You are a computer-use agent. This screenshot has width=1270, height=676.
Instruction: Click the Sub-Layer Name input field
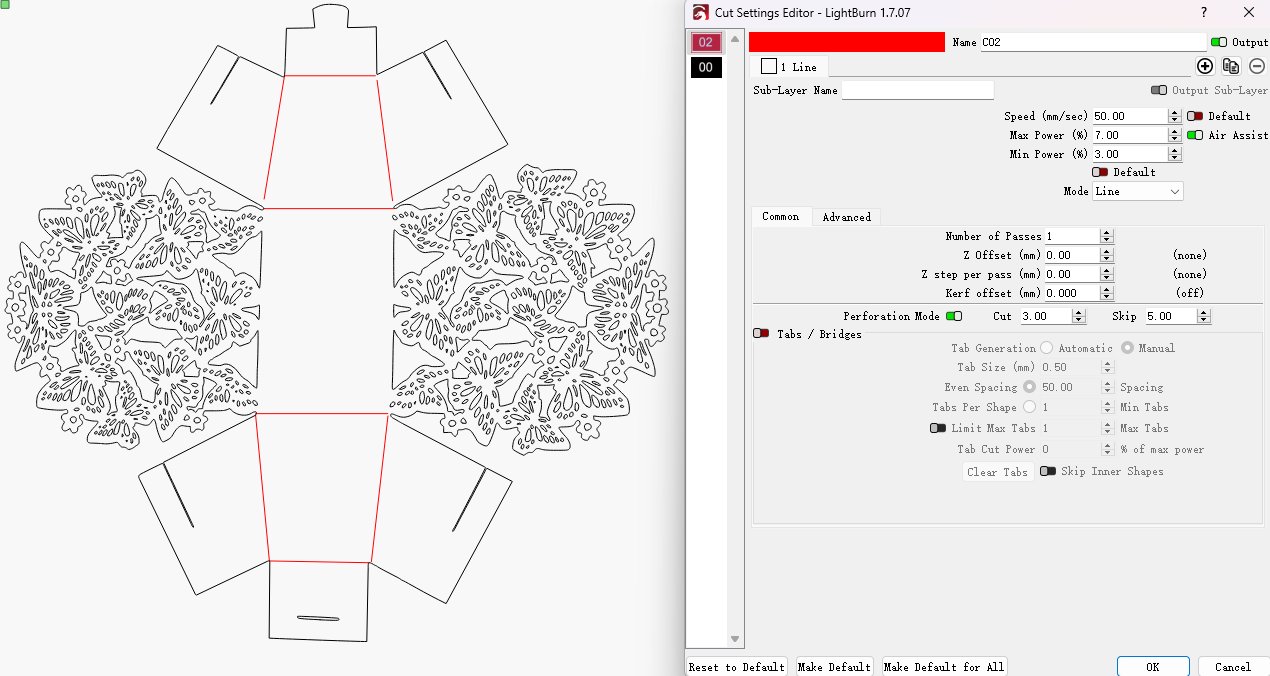pyautogui.click(x=918, y=90)
